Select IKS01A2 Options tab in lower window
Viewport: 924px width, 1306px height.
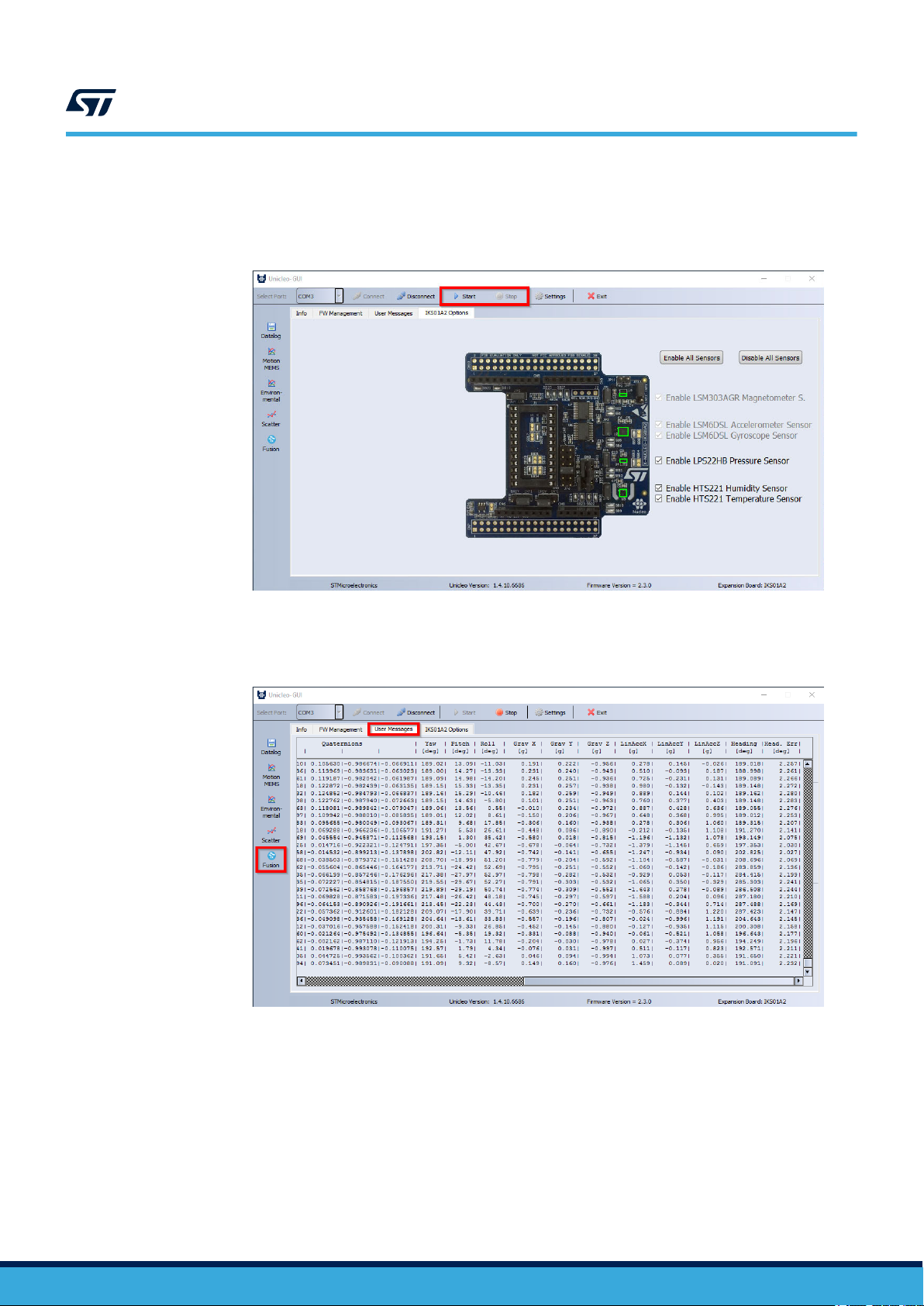[446, 729]
